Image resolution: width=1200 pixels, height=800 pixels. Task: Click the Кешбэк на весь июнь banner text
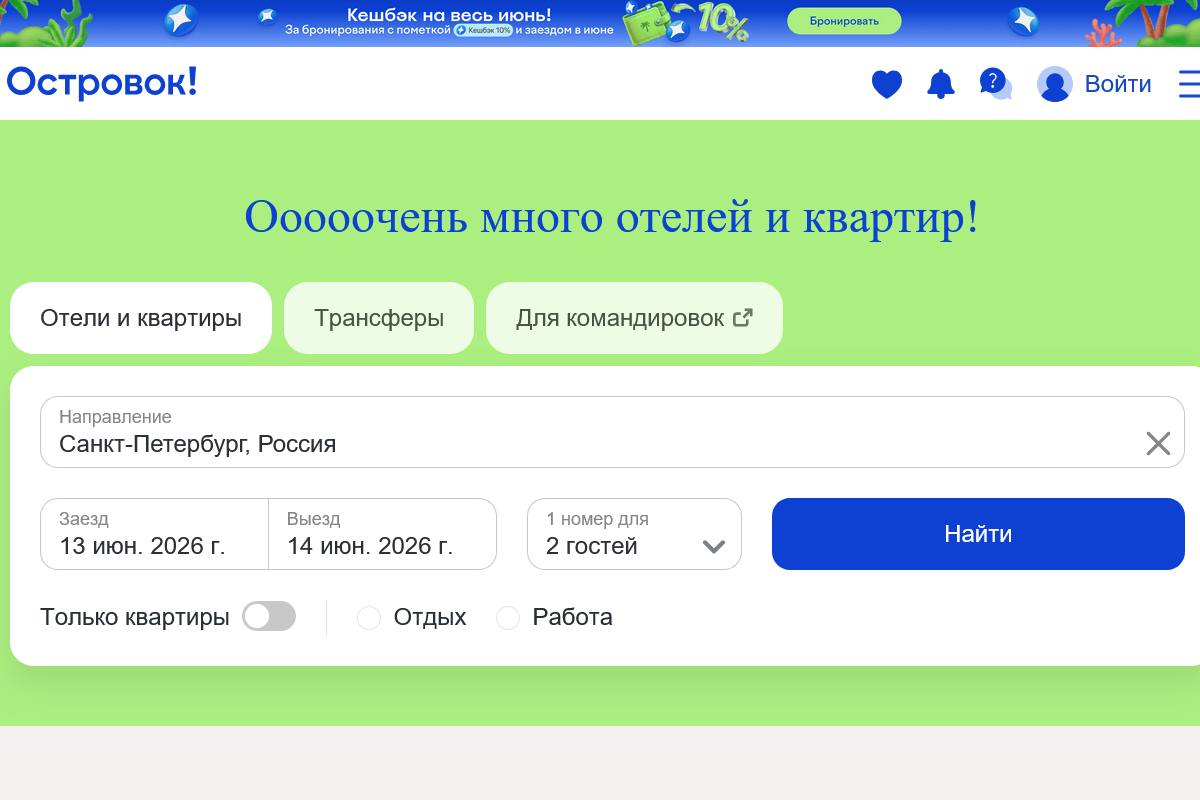[x=449, y=15]
